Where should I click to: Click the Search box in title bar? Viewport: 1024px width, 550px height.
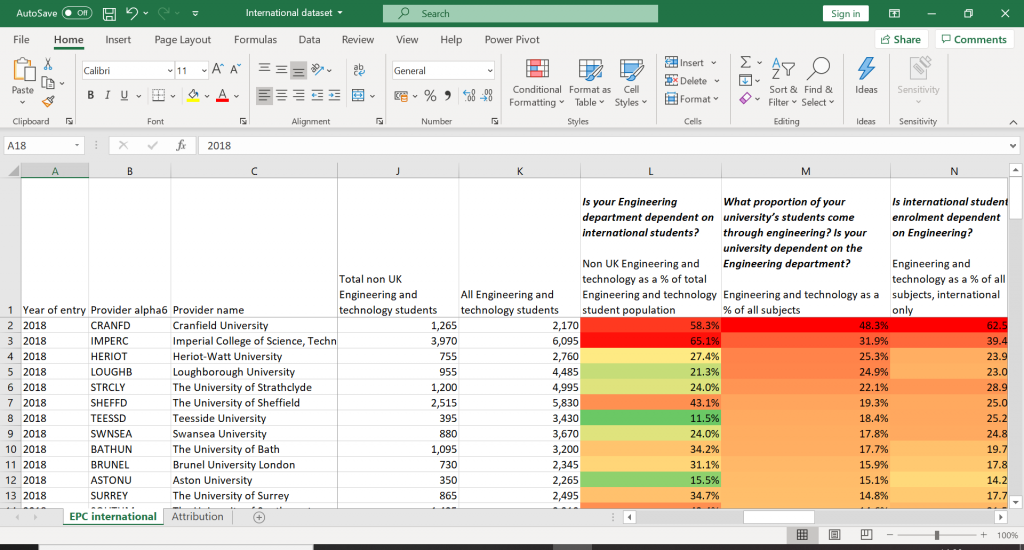click(520, 13)
